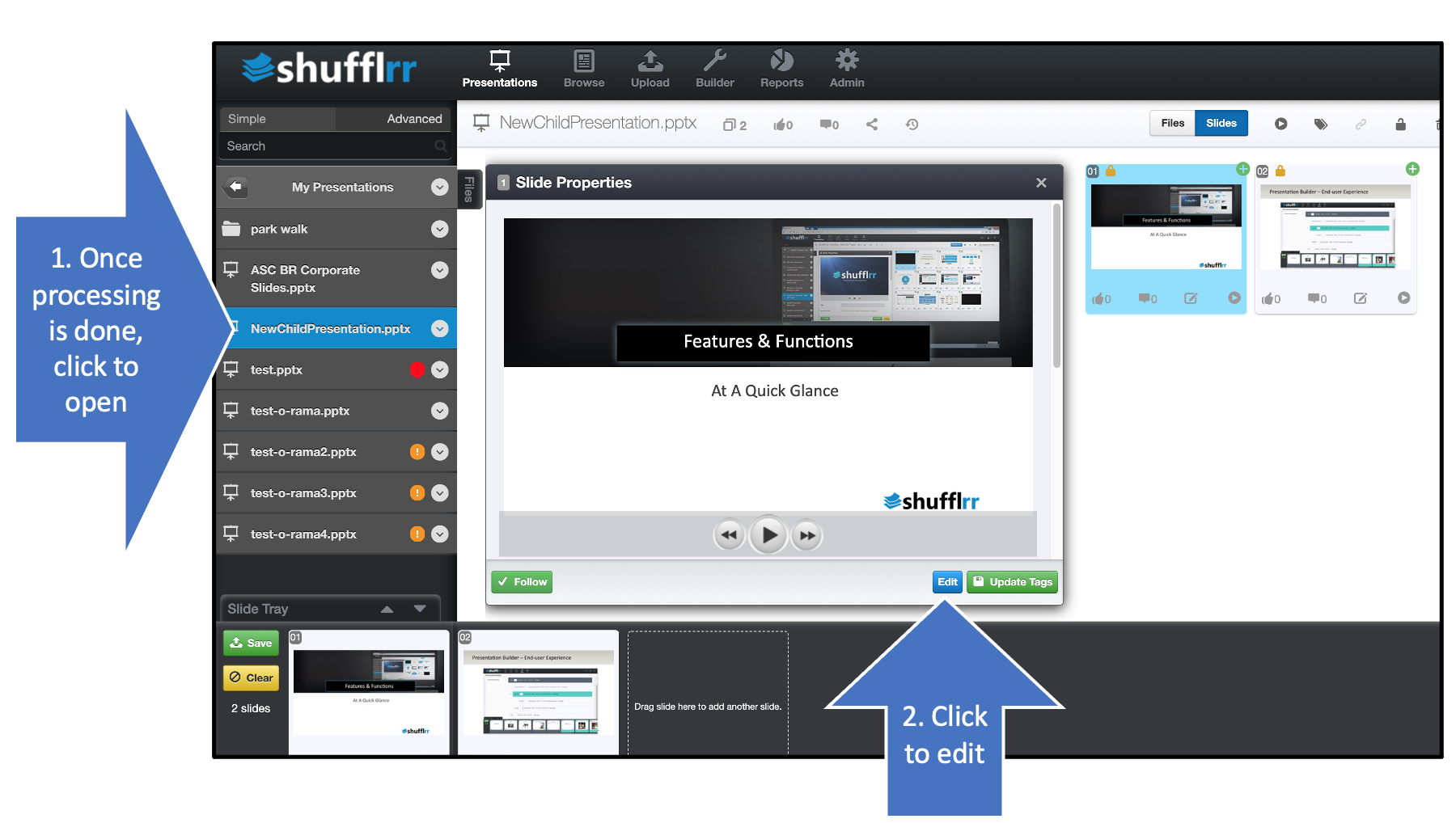Move Slide Tray up with arrow
Screen dimensions: 1456x823
coord(387,609)
